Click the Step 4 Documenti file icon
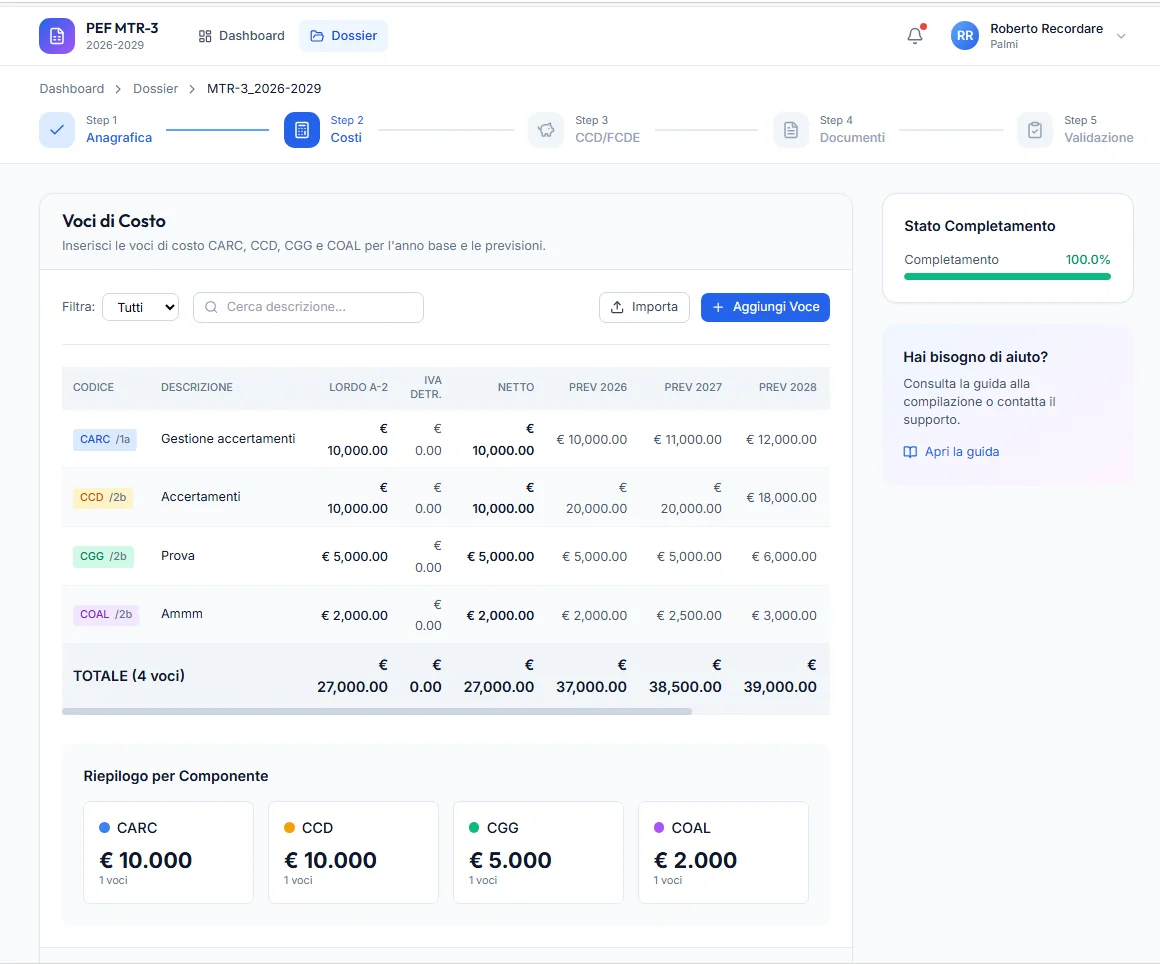The image size is (1160, 964). 791,129
